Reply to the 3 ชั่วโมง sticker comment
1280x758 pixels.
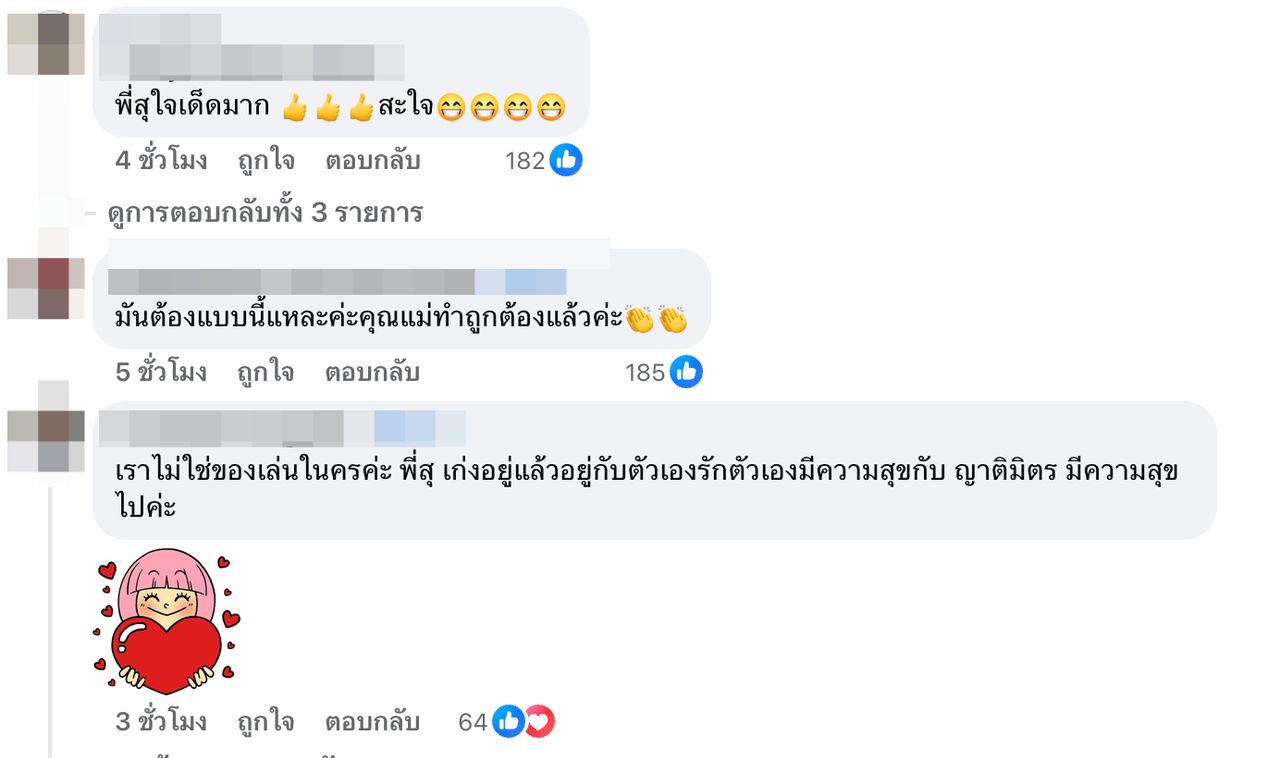372,722
